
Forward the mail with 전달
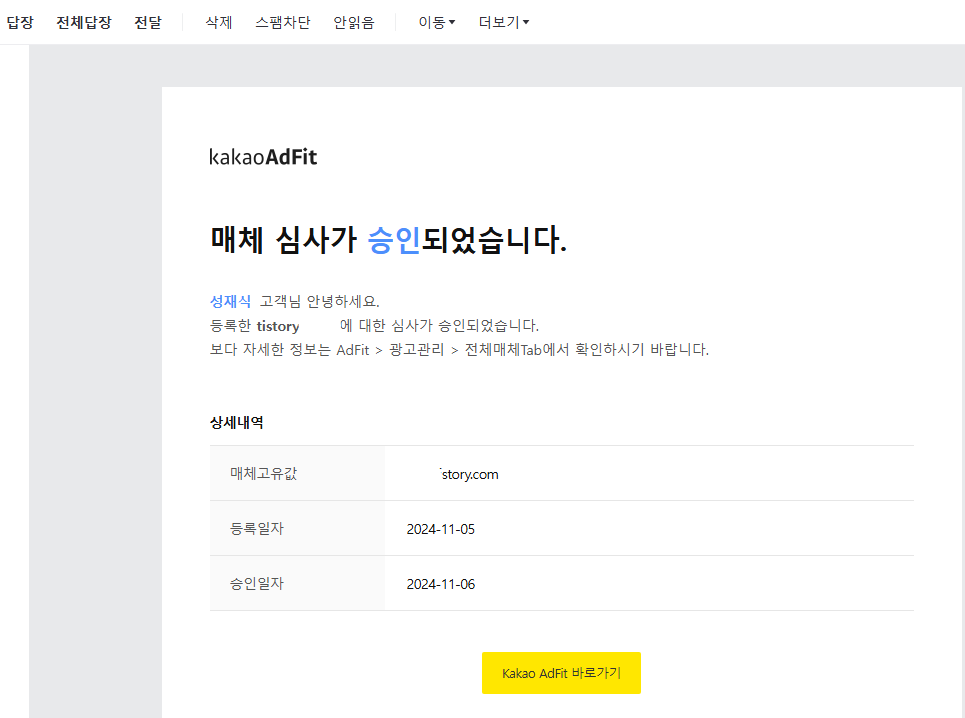pos(148,23)
